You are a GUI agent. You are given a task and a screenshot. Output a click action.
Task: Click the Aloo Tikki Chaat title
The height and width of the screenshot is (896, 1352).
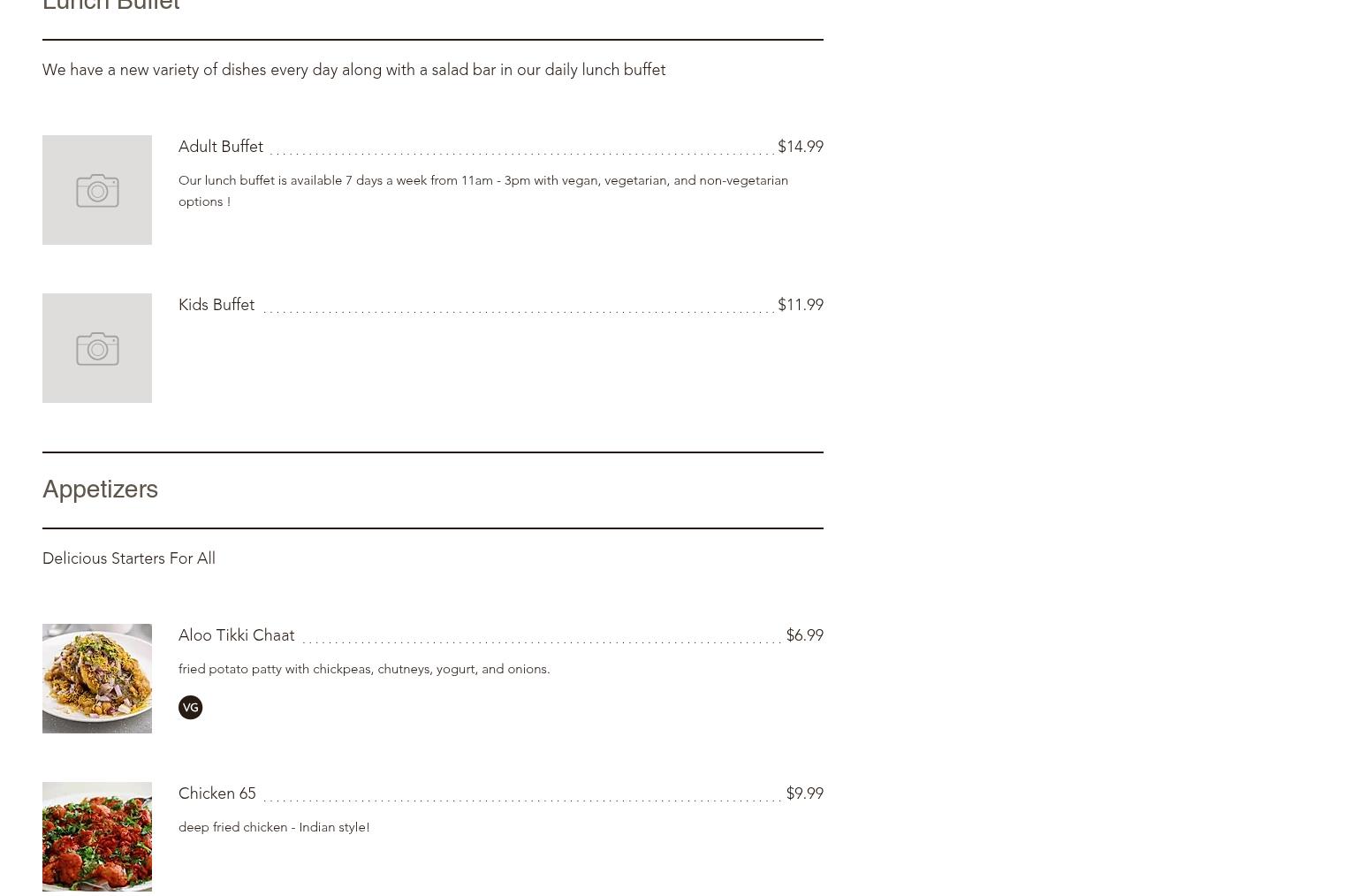[236, 635]
